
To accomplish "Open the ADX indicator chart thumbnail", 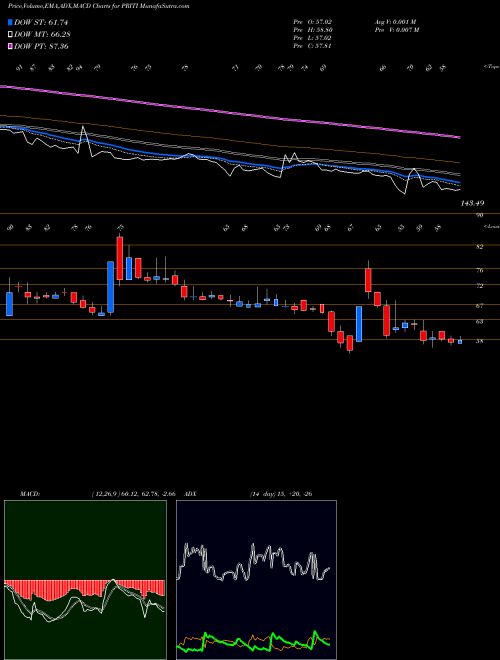I will pos(256,580).
